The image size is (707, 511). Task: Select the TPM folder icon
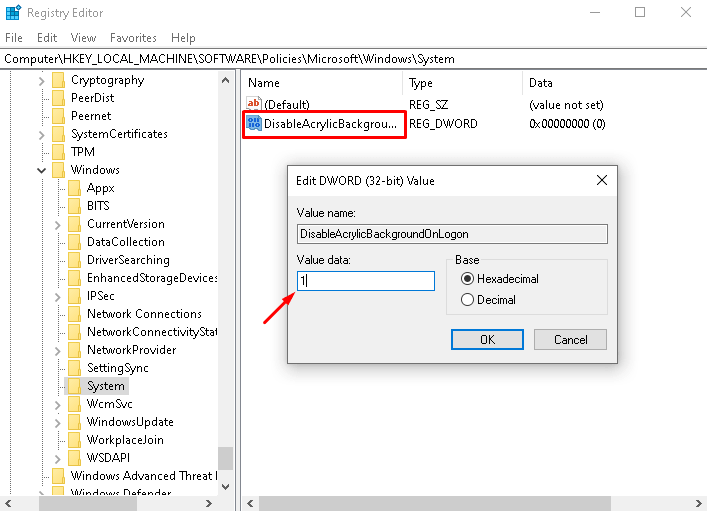point(58,152)
